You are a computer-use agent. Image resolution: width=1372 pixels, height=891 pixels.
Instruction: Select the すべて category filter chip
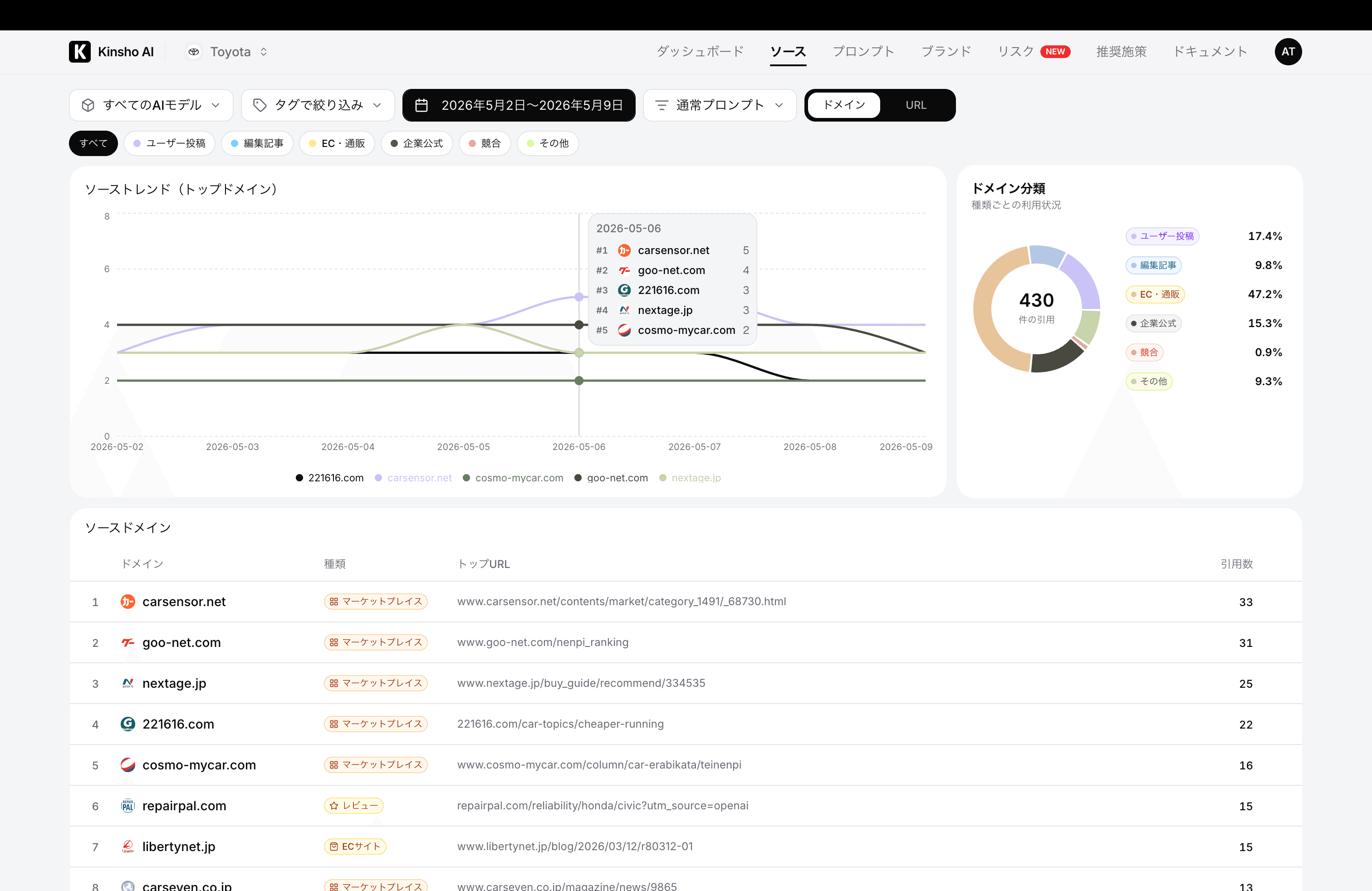coord(93,143)
